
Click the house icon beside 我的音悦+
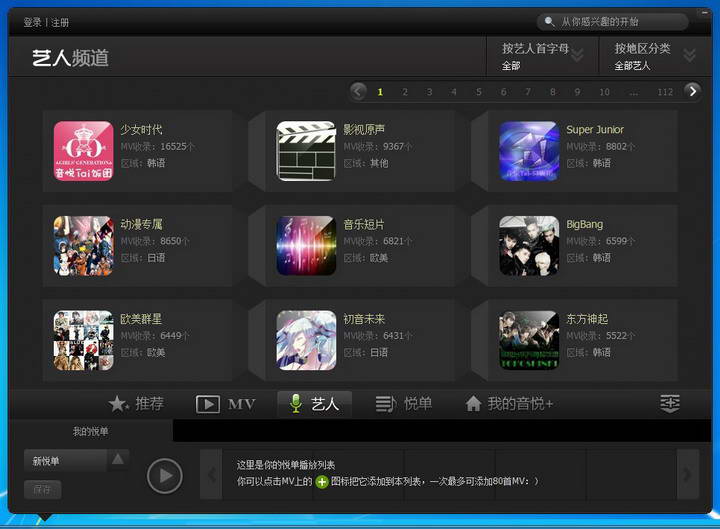473,404
